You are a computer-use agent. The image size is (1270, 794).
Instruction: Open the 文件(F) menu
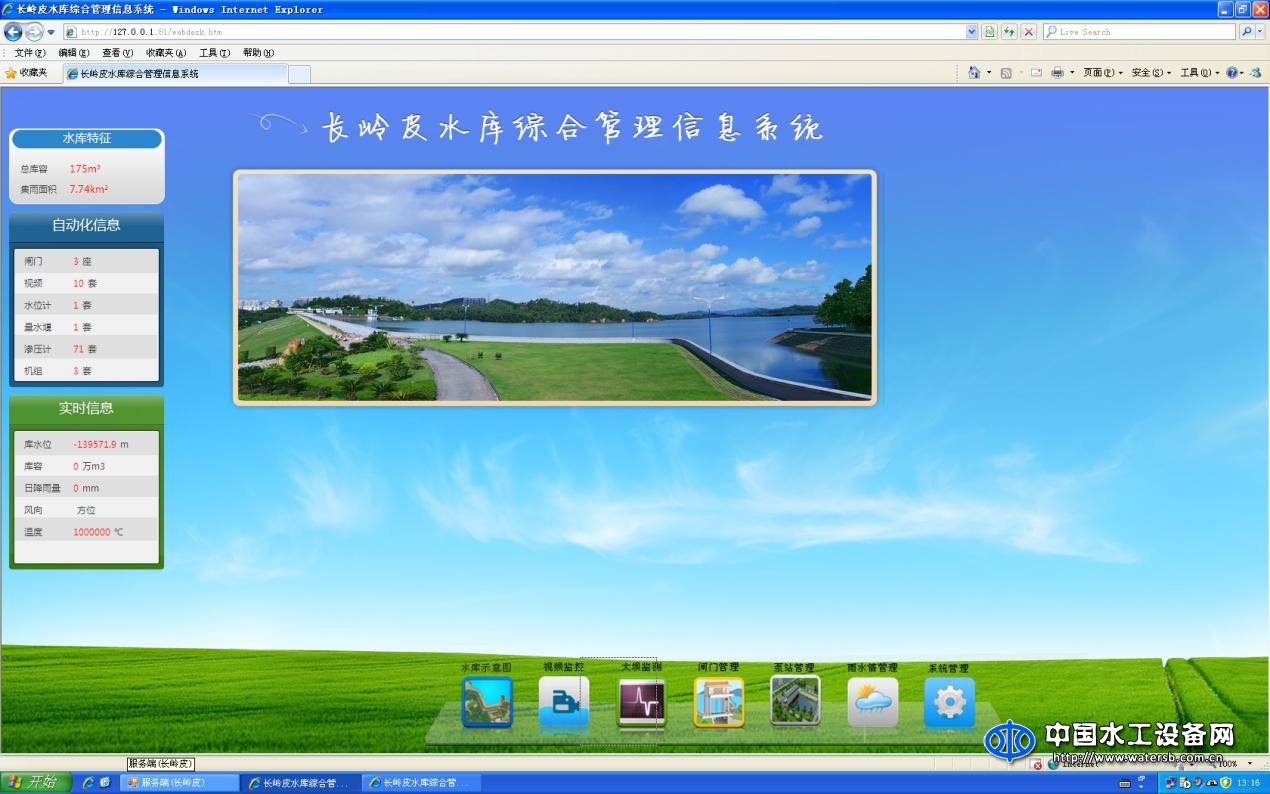coord(30,53)
